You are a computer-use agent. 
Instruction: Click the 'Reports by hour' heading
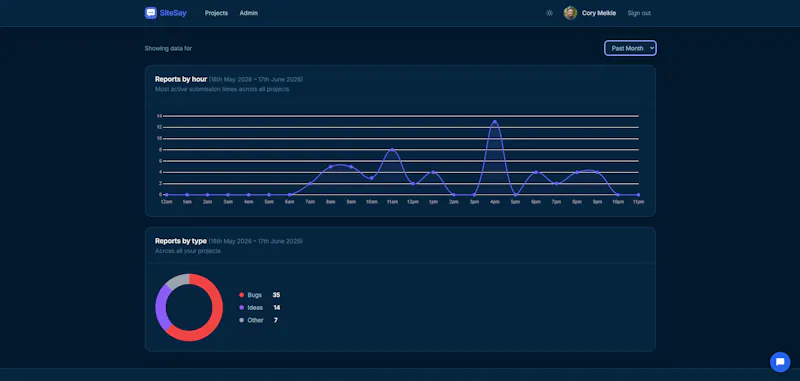pyautogui.click(x=181, y=79)
